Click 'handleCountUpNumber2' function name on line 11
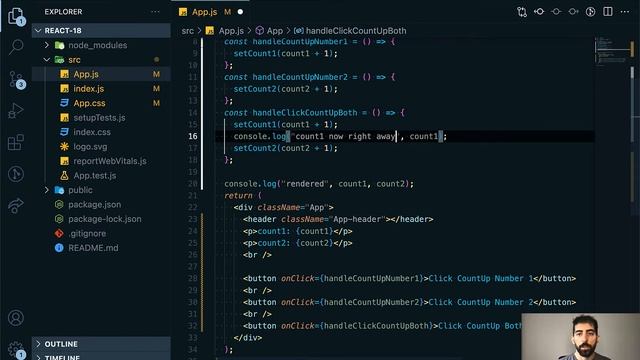This screenshot has width=640, height=360. [x=300, y=77]
